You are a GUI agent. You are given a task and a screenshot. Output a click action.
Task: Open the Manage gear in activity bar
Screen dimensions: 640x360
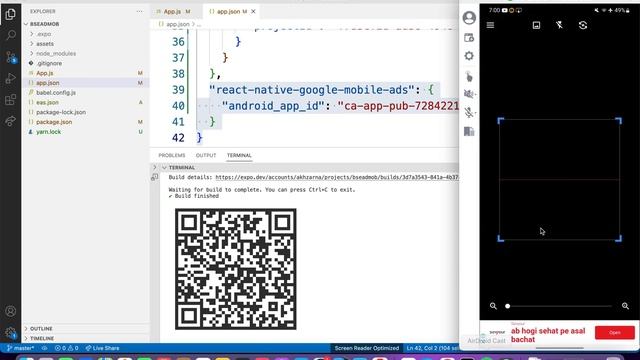(11, 332)
